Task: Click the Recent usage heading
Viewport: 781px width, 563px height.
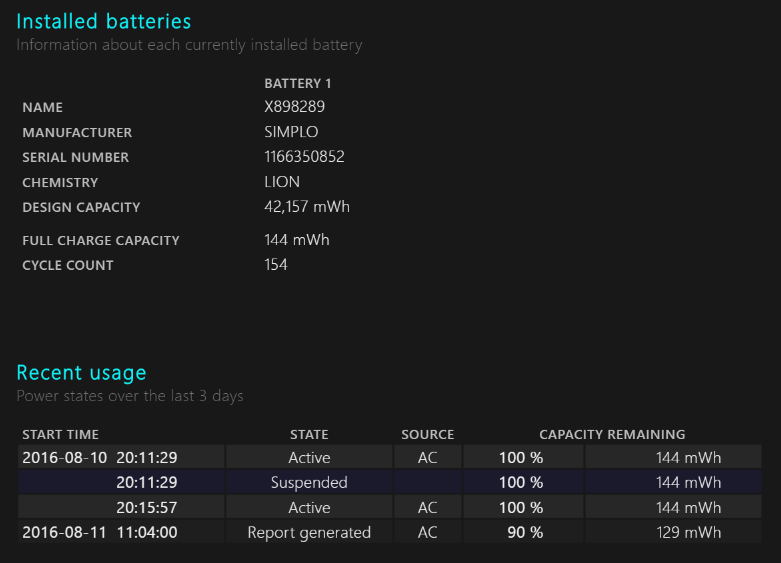Action: point(82,373)
